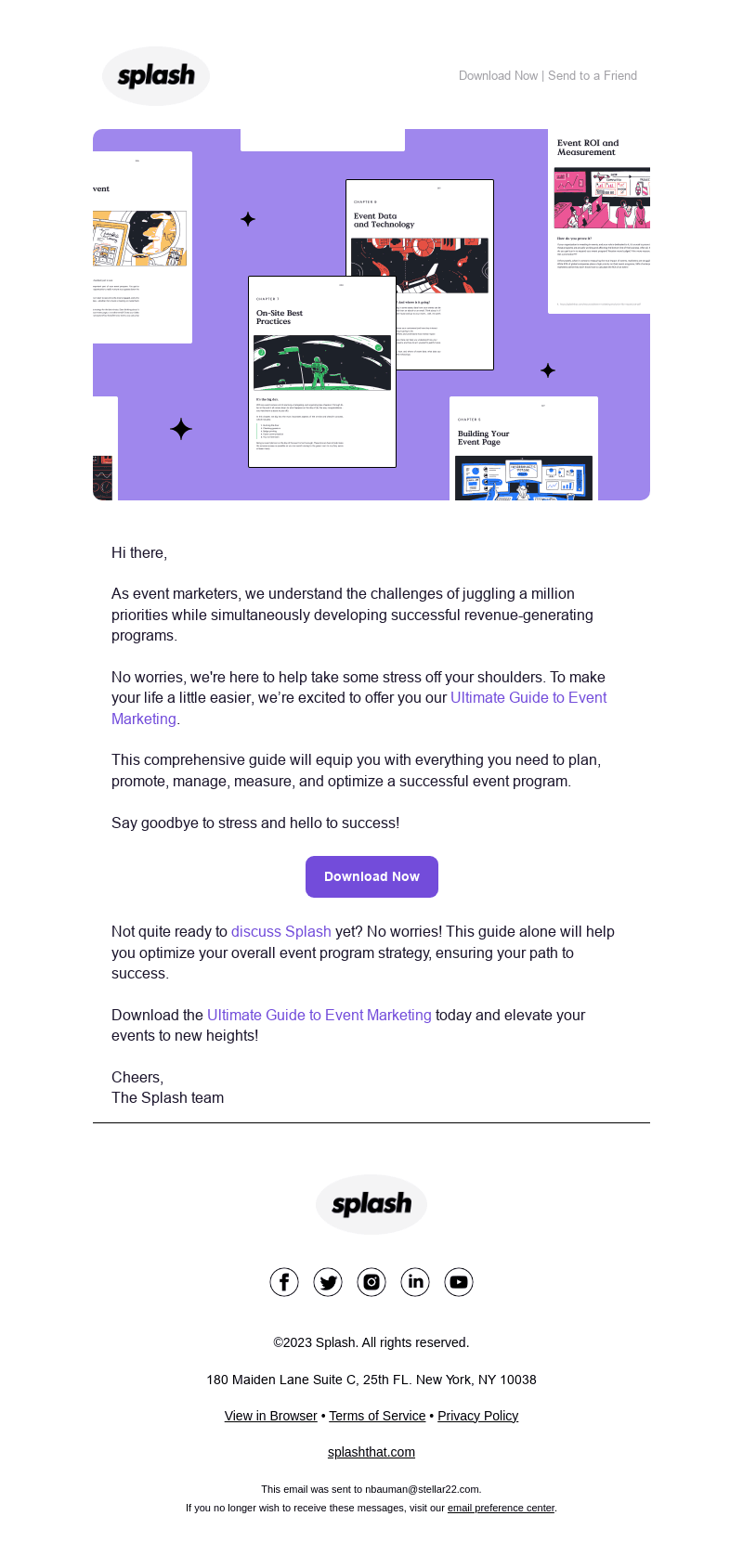Viewport: 743px width, 1568px height.
Task: Open the email preference center link
Action: click(x=501, y=1508)
